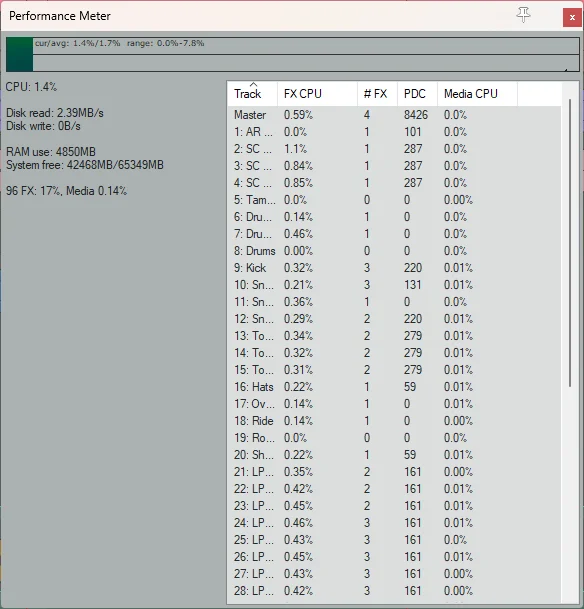Viewport: 584px width, 609px height.
Task: Select the '22: LP...' track row
Action: [x=394, y=489]
